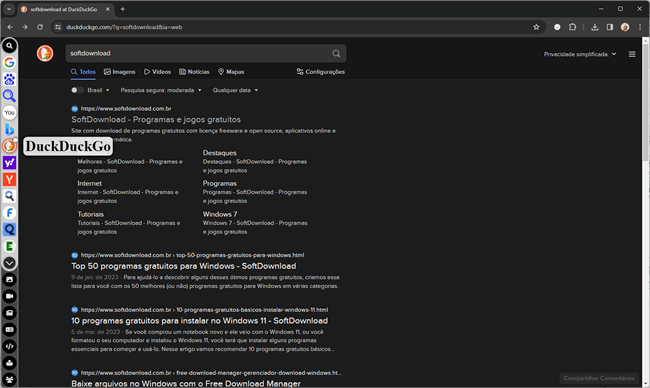Switch to Bing in the sidebar
Screen dimensions: 650x388
[9, 129]
